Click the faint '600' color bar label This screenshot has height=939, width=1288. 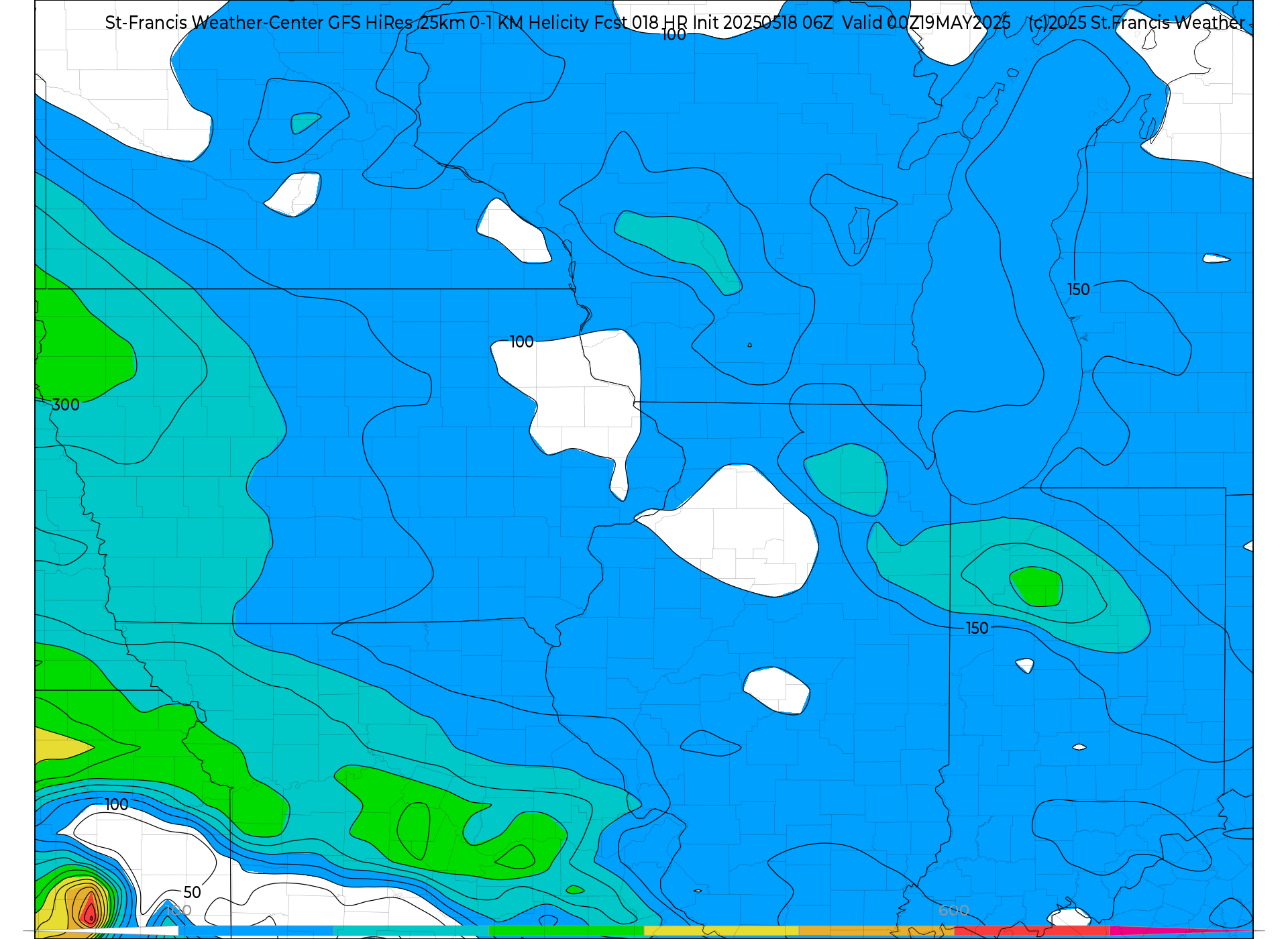pyautogui.click(x=953, y=910)
